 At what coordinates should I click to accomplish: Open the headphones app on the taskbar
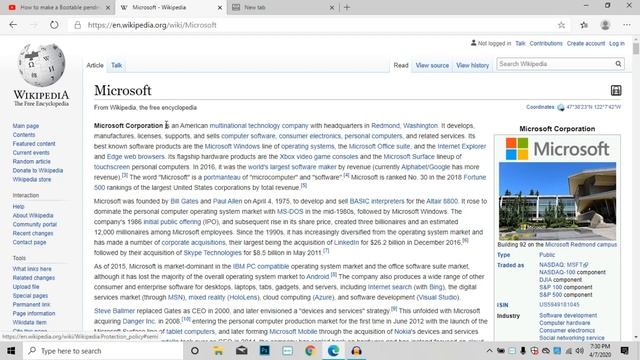356,351
